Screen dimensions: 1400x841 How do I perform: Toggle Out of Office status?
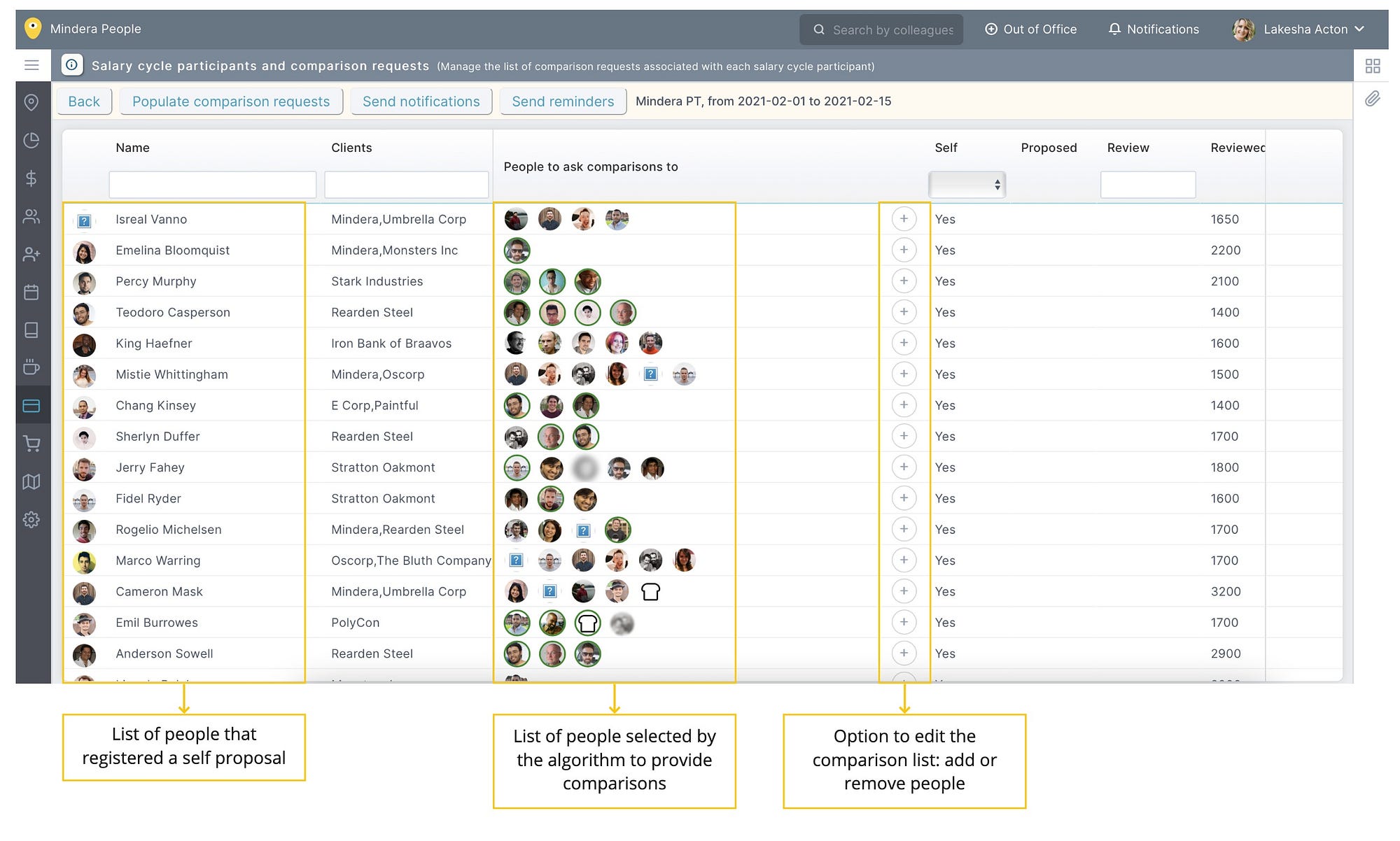[x=1031, y=29]
